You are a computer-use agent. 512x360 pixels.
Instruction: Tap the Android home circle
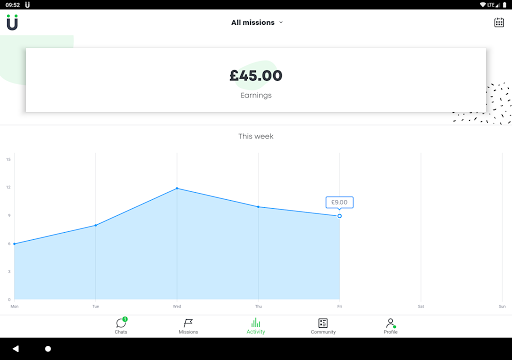(48, 349)
